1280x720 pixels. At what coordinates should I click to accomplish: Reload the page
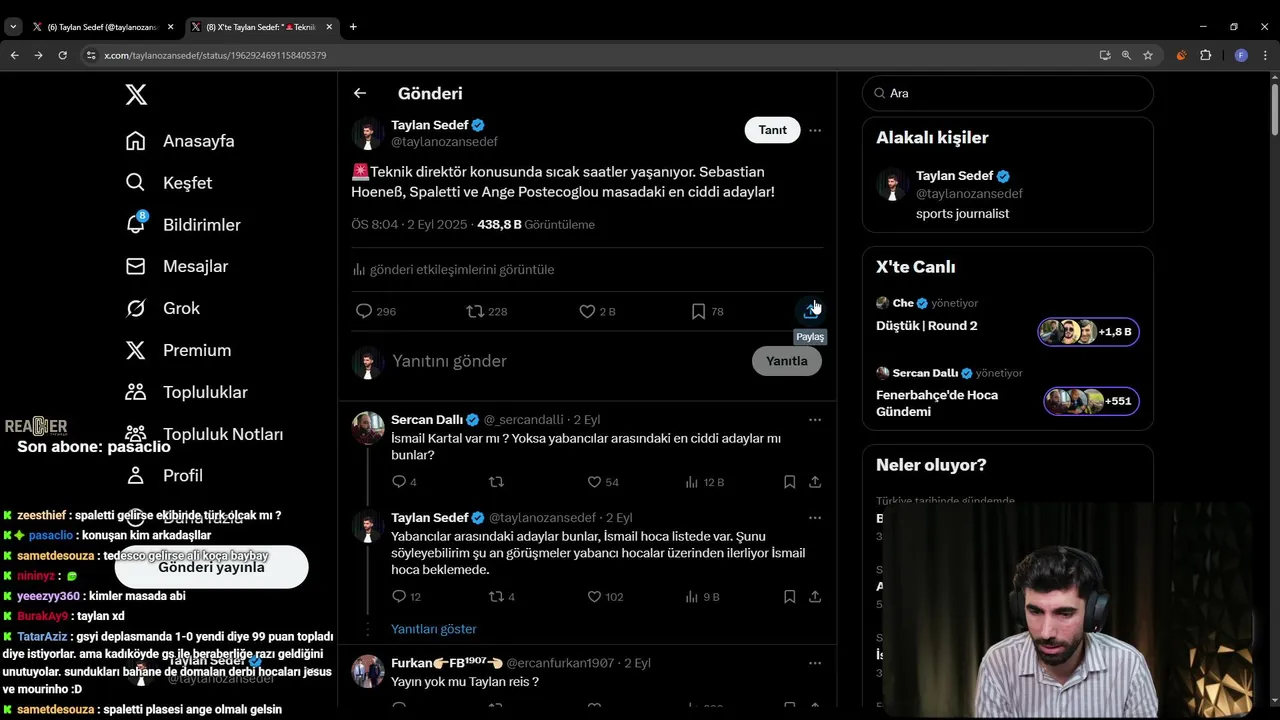point(62,55)
